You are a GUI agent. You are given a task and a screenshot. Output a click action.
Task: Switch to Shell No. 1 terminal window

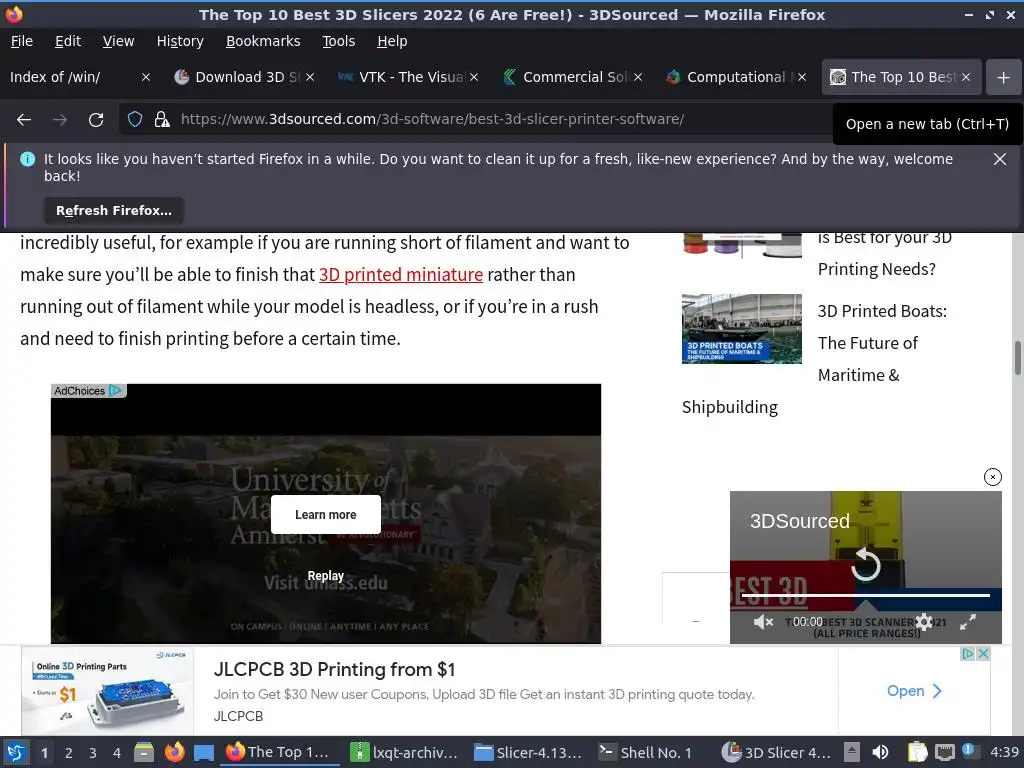click(647, 753)
